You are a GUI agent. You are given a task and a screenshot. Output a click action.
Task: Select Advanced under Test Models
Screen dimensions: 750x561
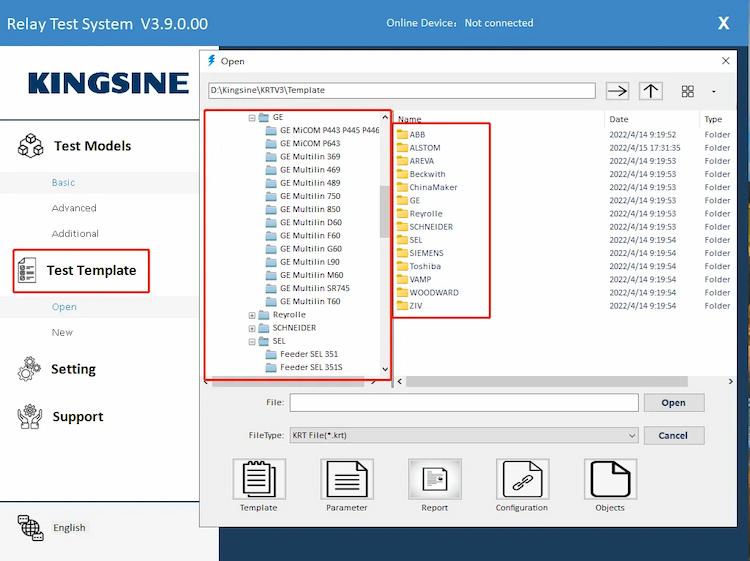74,208
